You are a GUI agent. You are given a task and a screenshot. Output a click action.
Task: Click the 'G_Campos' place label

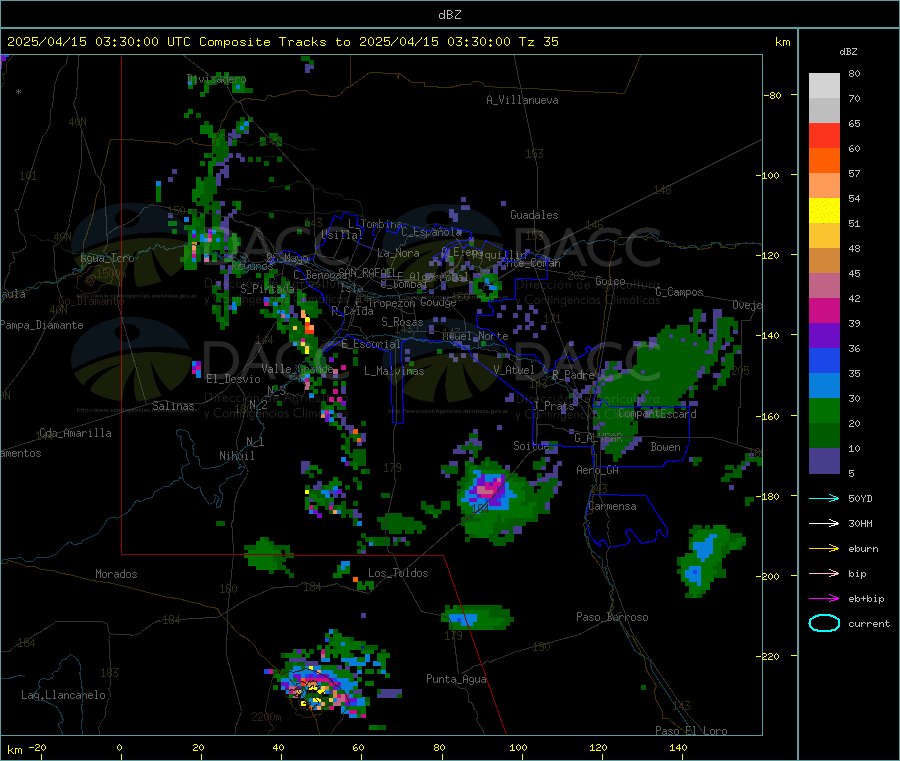[679, 292]
